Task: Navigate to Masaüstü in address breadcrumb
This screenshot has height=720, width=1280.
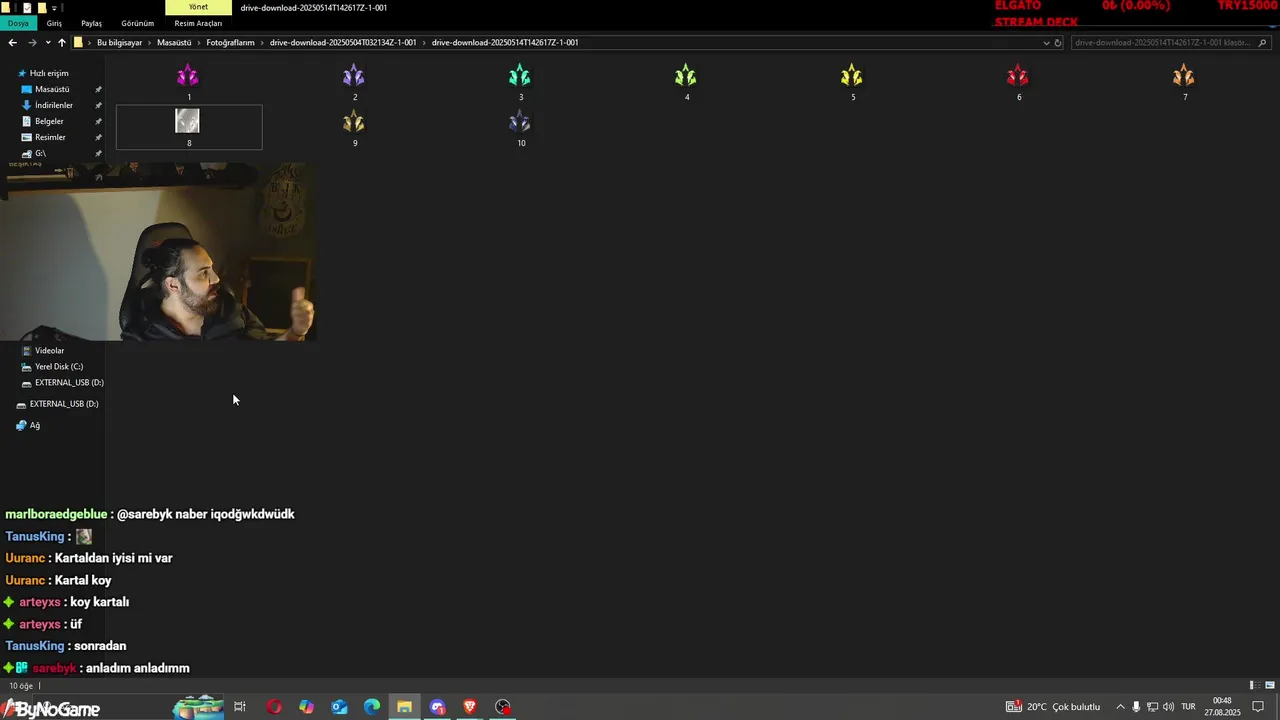Action: (174, 42)
